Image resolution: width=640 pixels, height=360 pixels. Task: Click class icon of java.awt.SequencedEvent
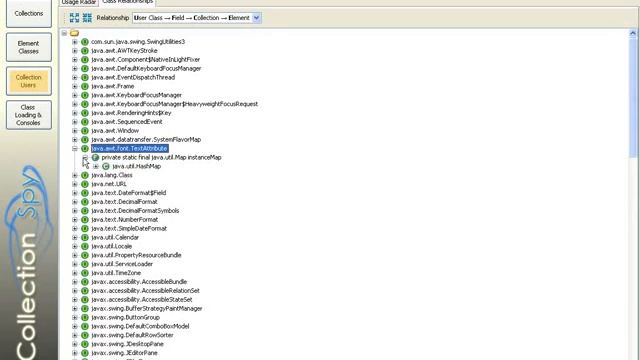tap(85, 122)
